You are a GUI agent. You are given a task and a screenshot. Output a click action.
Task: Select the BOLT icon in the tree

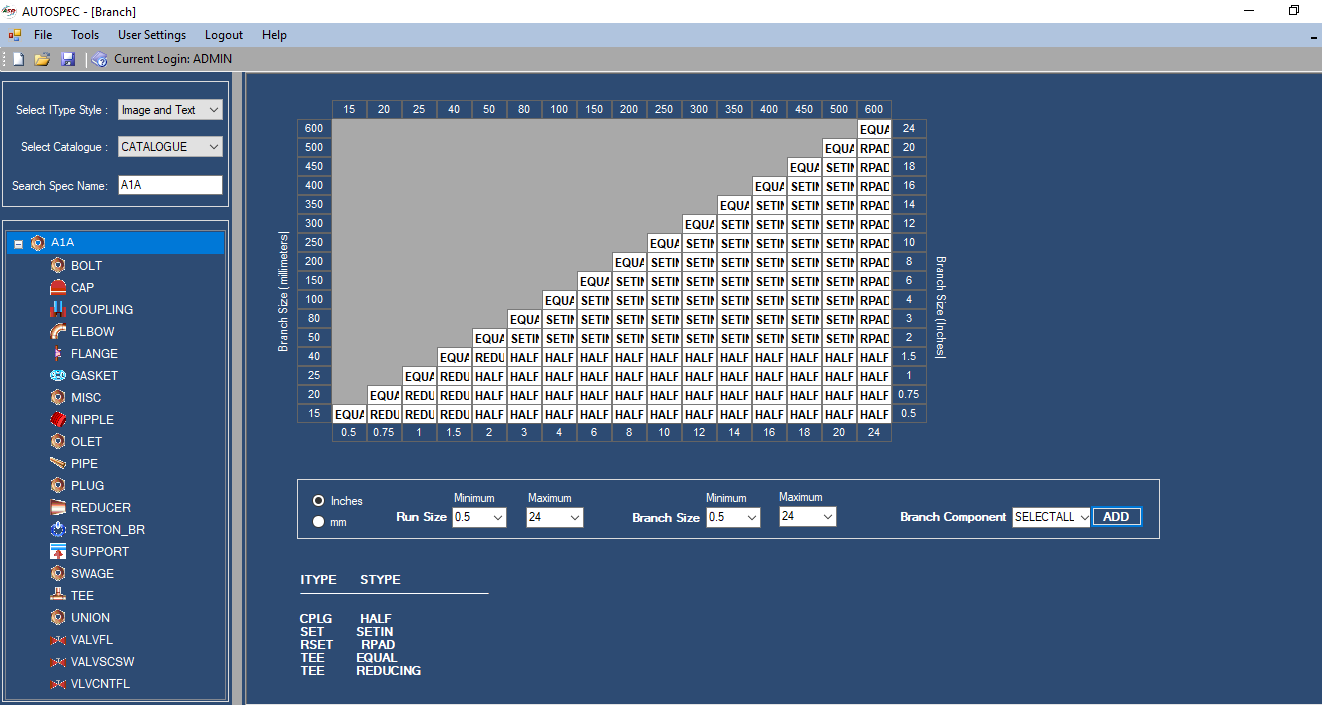[x=58, y=266]
